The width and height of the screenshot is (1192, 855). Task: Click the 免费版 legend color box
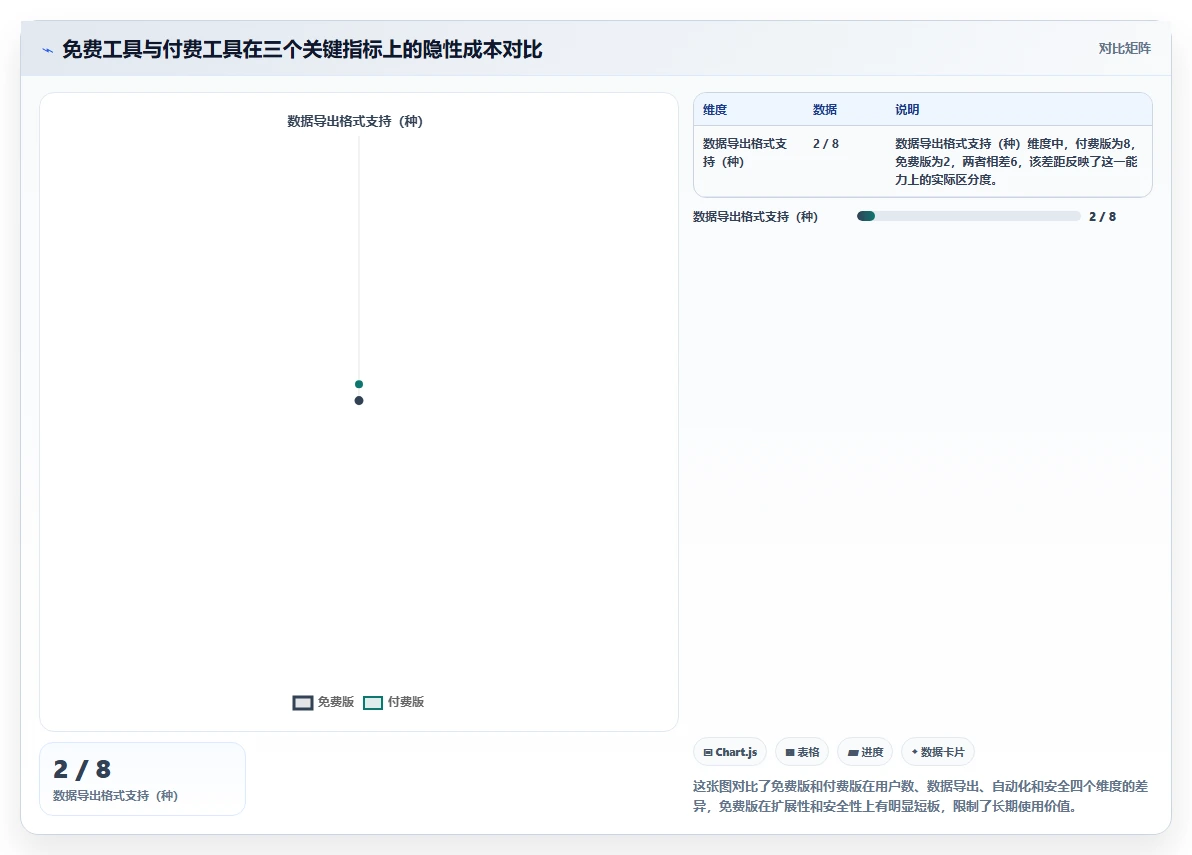(303, 703)
